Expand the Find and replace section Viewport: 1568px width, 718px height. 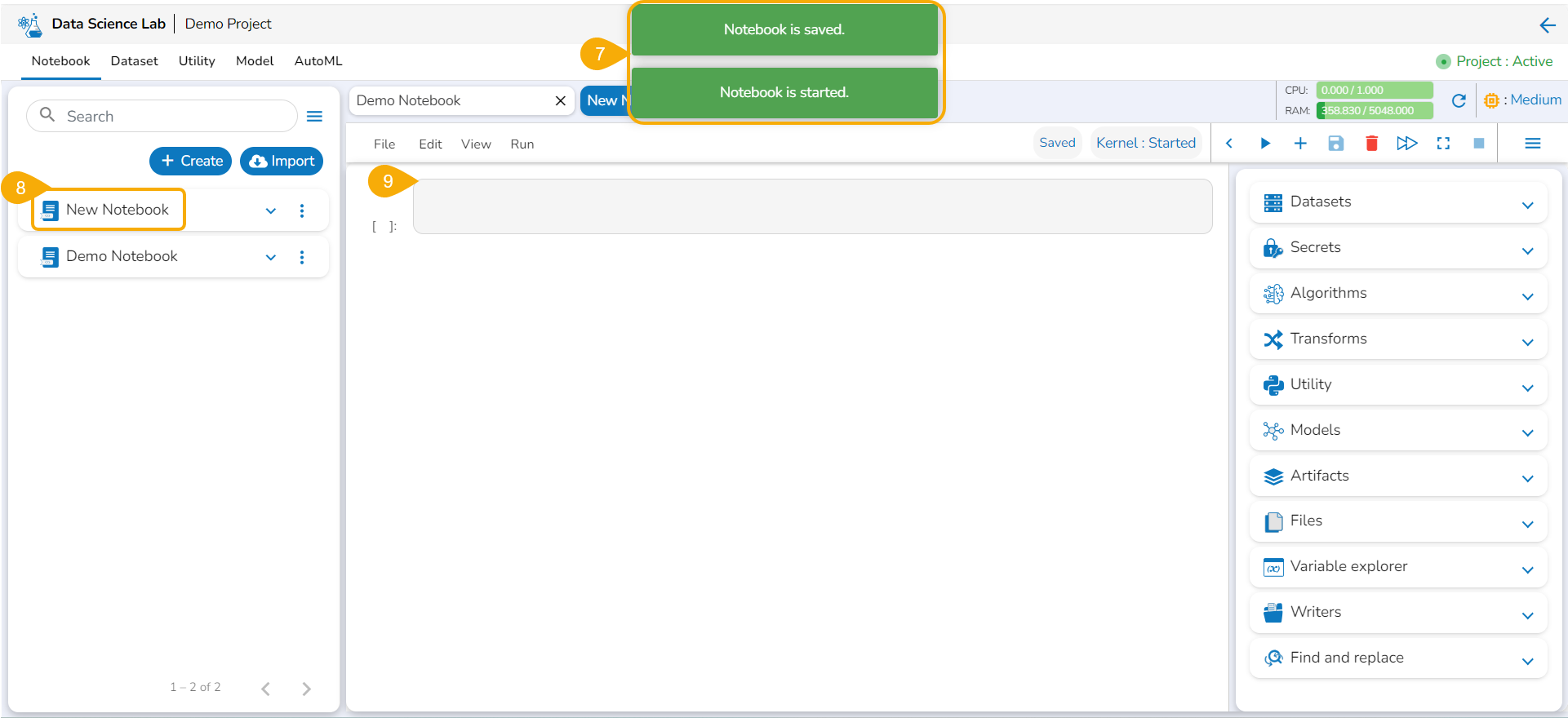click(x=1528, y=662)
